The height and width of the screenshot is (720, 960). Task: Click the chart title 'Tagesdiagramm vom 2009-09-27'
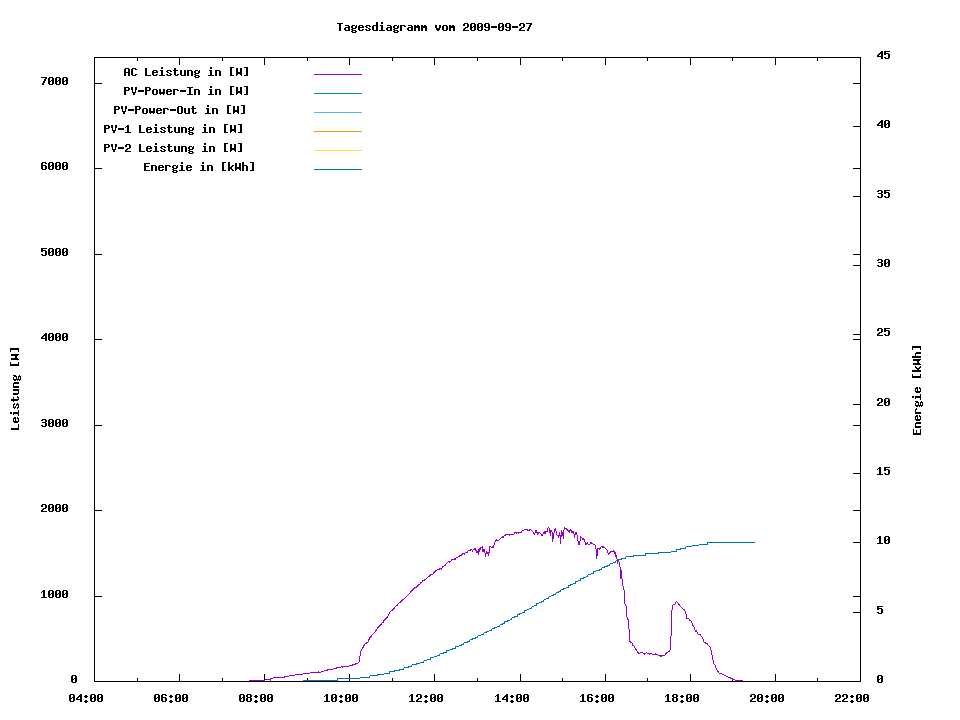(x=434, y=27)
